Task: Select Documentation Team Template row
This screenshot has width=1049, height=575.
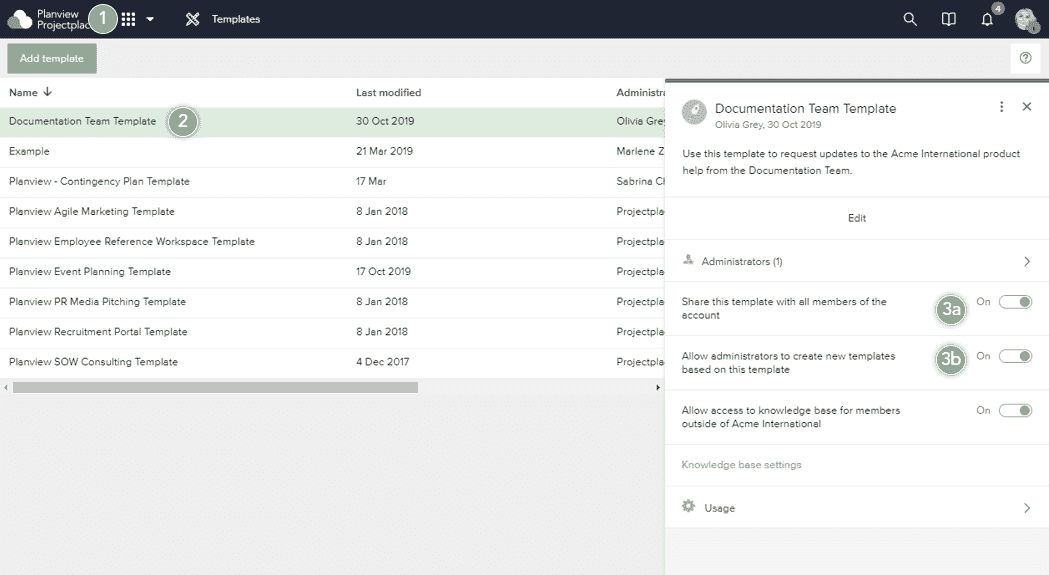Action: click(332, 122)
